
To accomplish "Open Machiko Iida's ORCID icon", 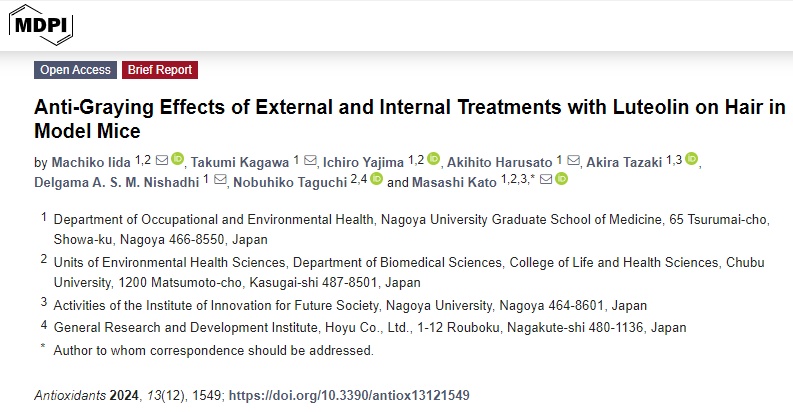I will point(178,159).
